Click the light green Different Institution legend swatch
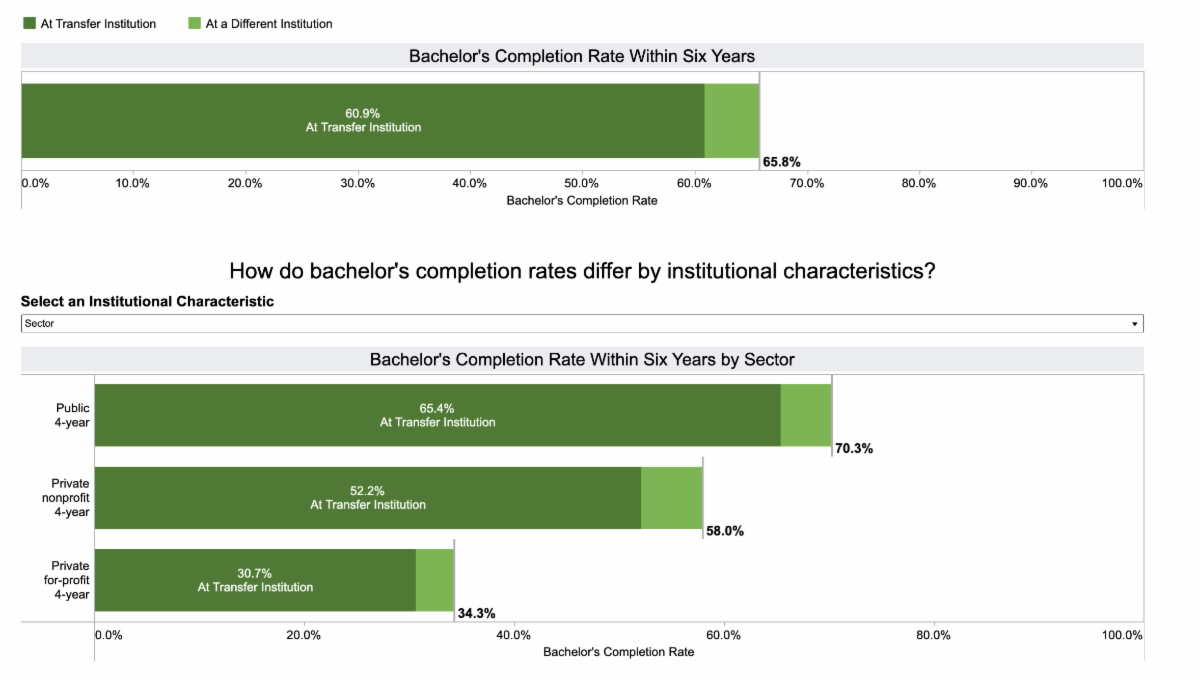The width and height of the screenshot is (1200, 681). pyautogui.click(x=195, y=23)
